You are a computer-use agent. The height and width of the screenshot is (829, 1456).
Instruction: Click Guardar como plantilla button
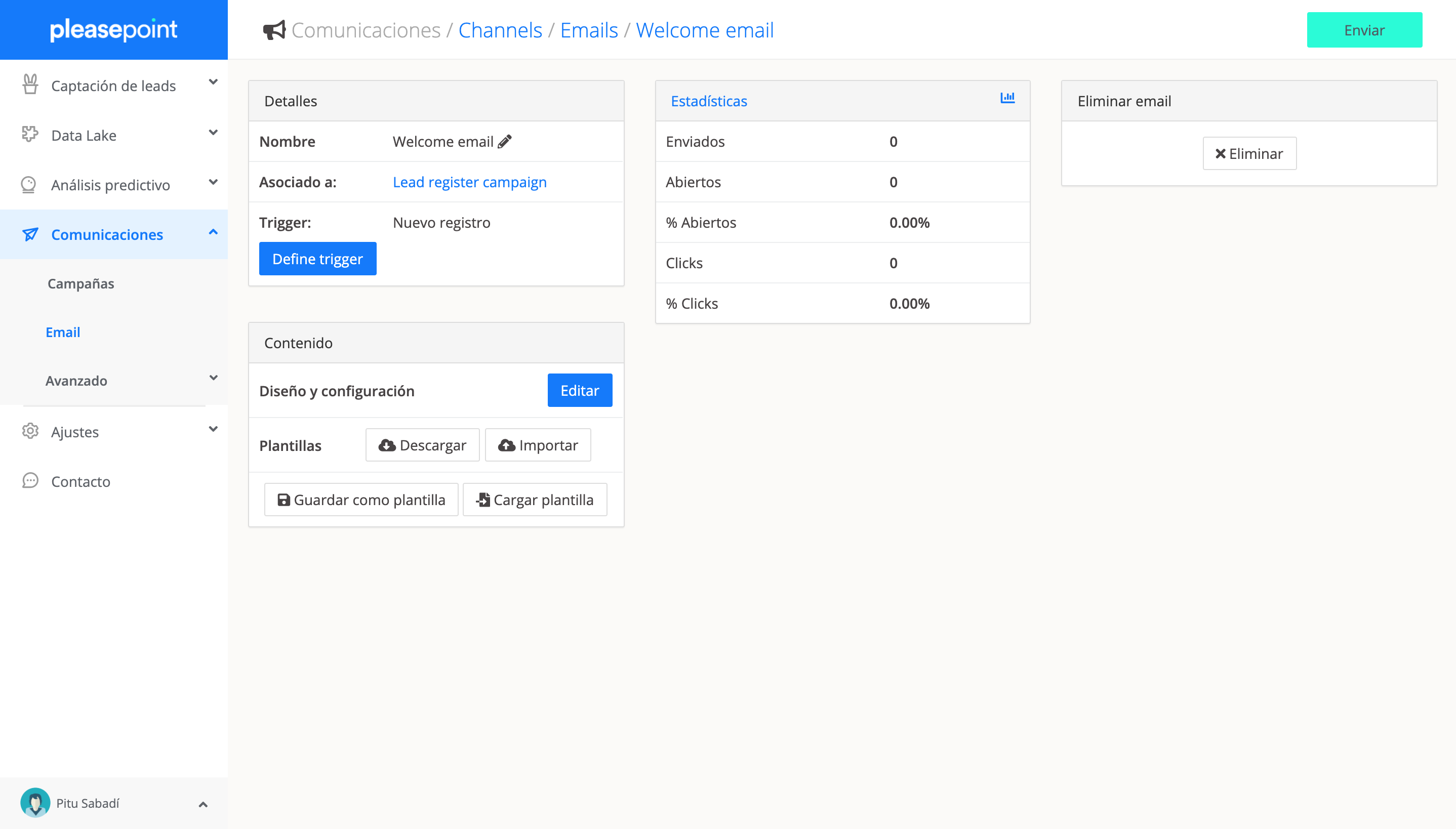[361, 500]
